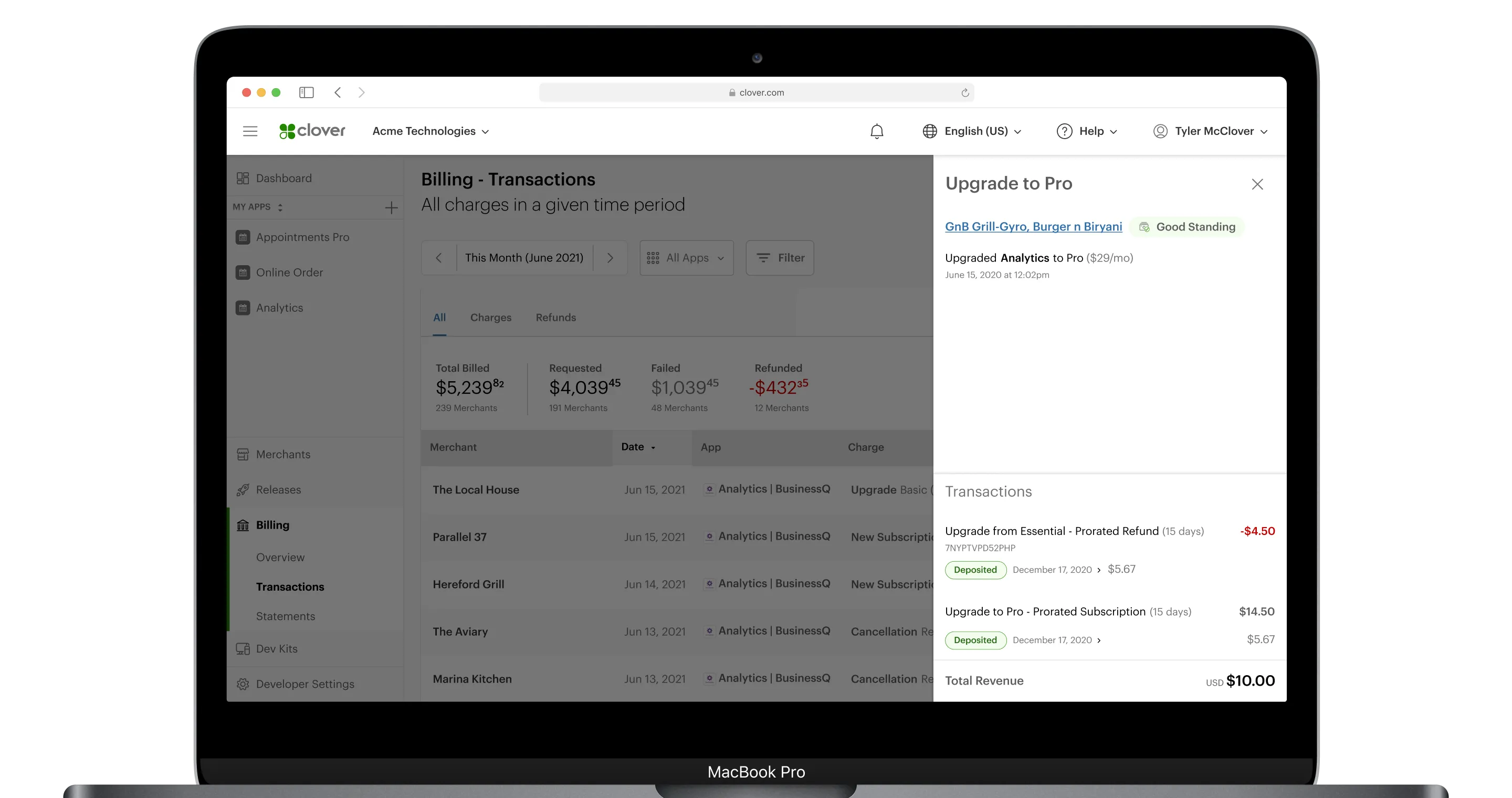Go to previous month with left arrow
The image size is (1512, 798).
coord(438,258)
